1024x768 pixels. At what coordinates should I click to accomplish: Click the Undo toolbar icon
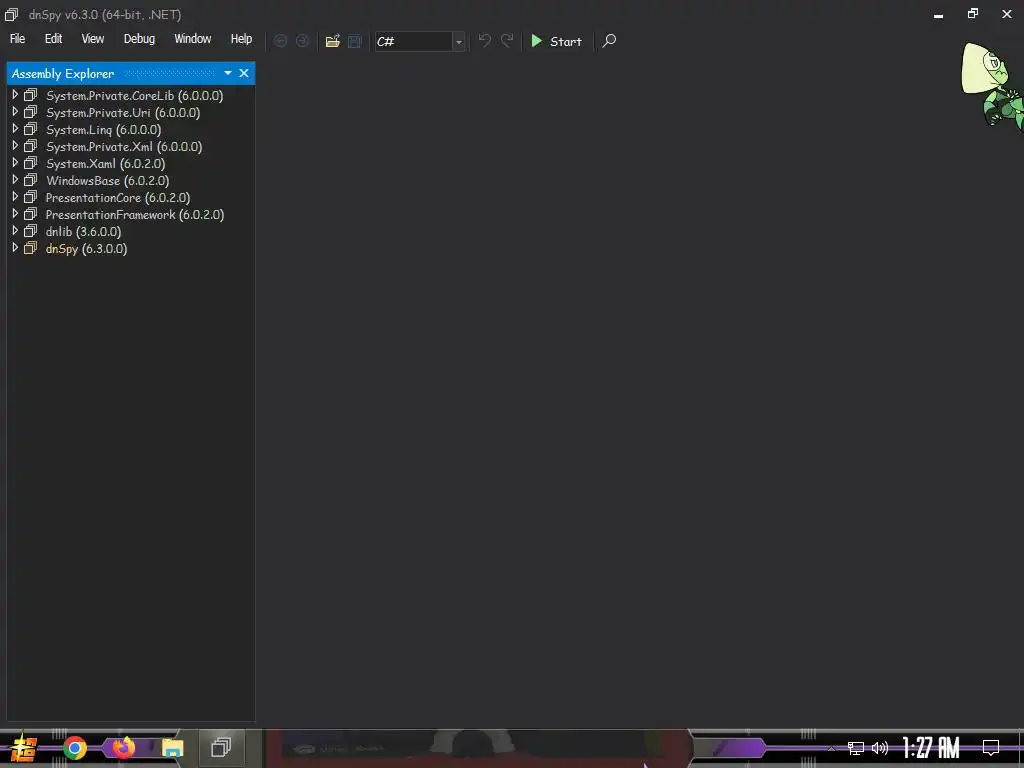click(485, 40)
